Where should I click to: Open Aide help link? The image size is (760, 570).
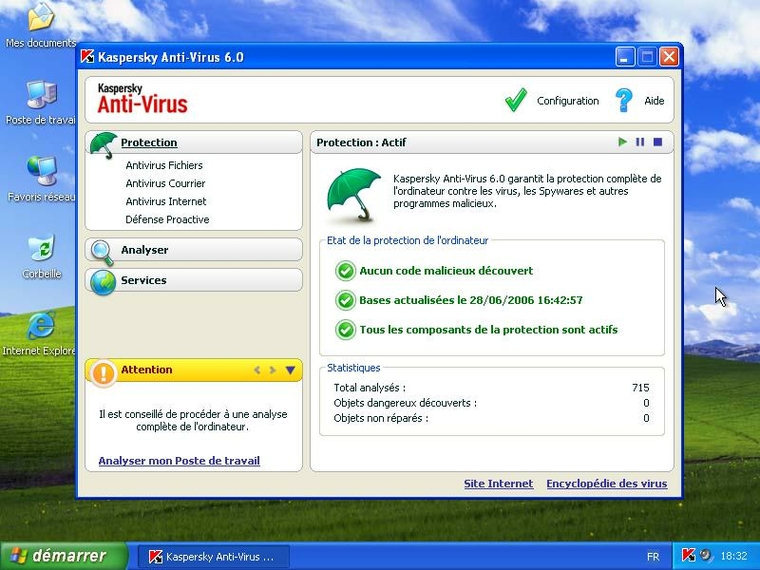[654, 101]
